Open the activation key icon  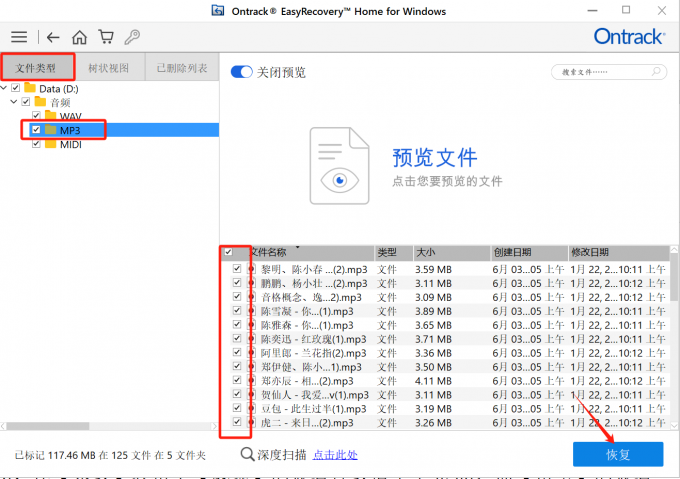(x=132, y=37)
